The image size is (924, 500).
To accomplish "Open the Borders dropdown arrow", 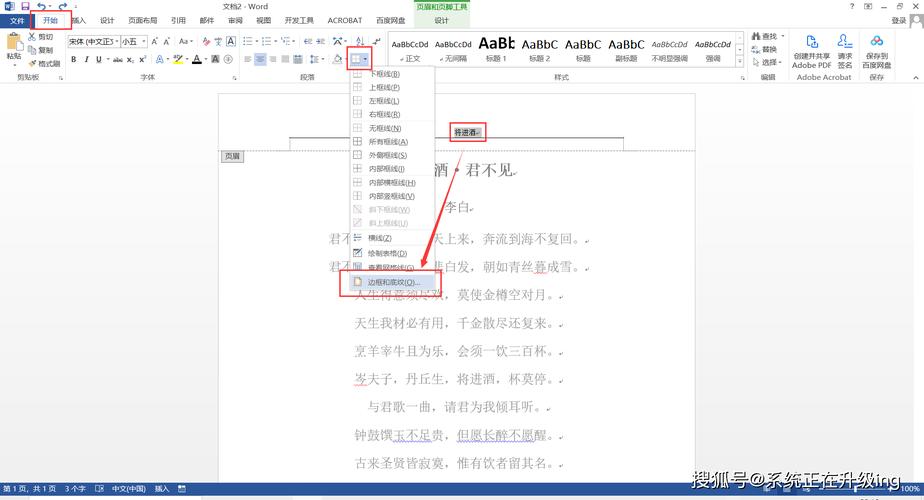I will [366, 59].
